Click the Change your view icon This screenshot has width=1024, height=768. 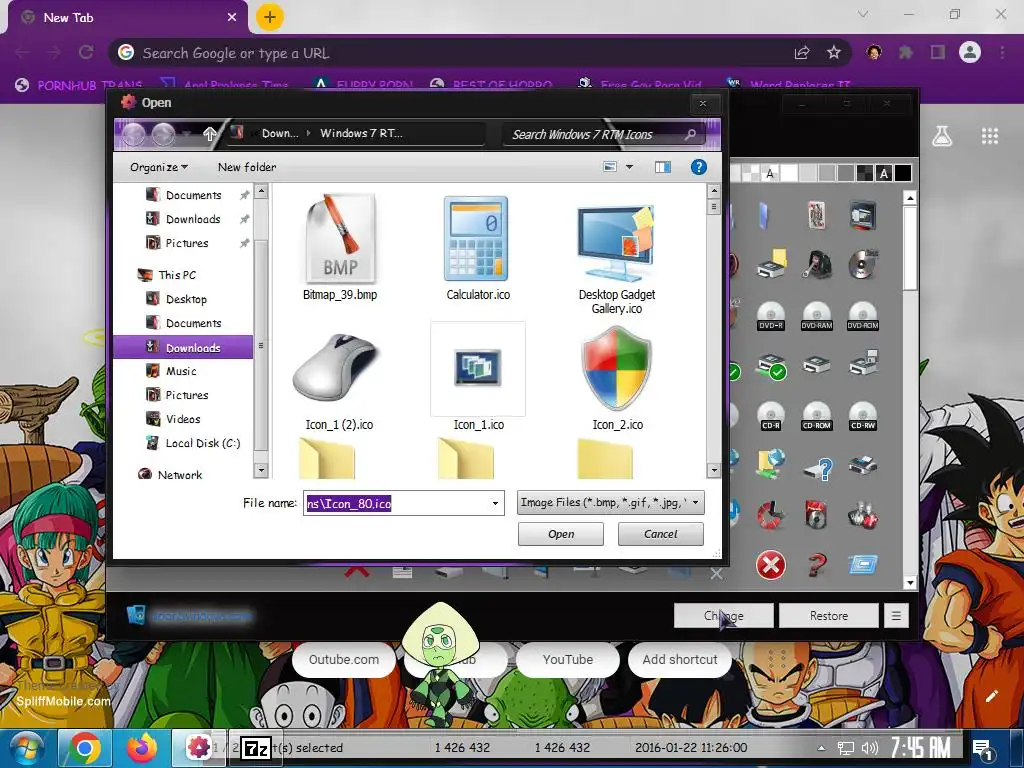pyautogui.click(x=609, y=167)
